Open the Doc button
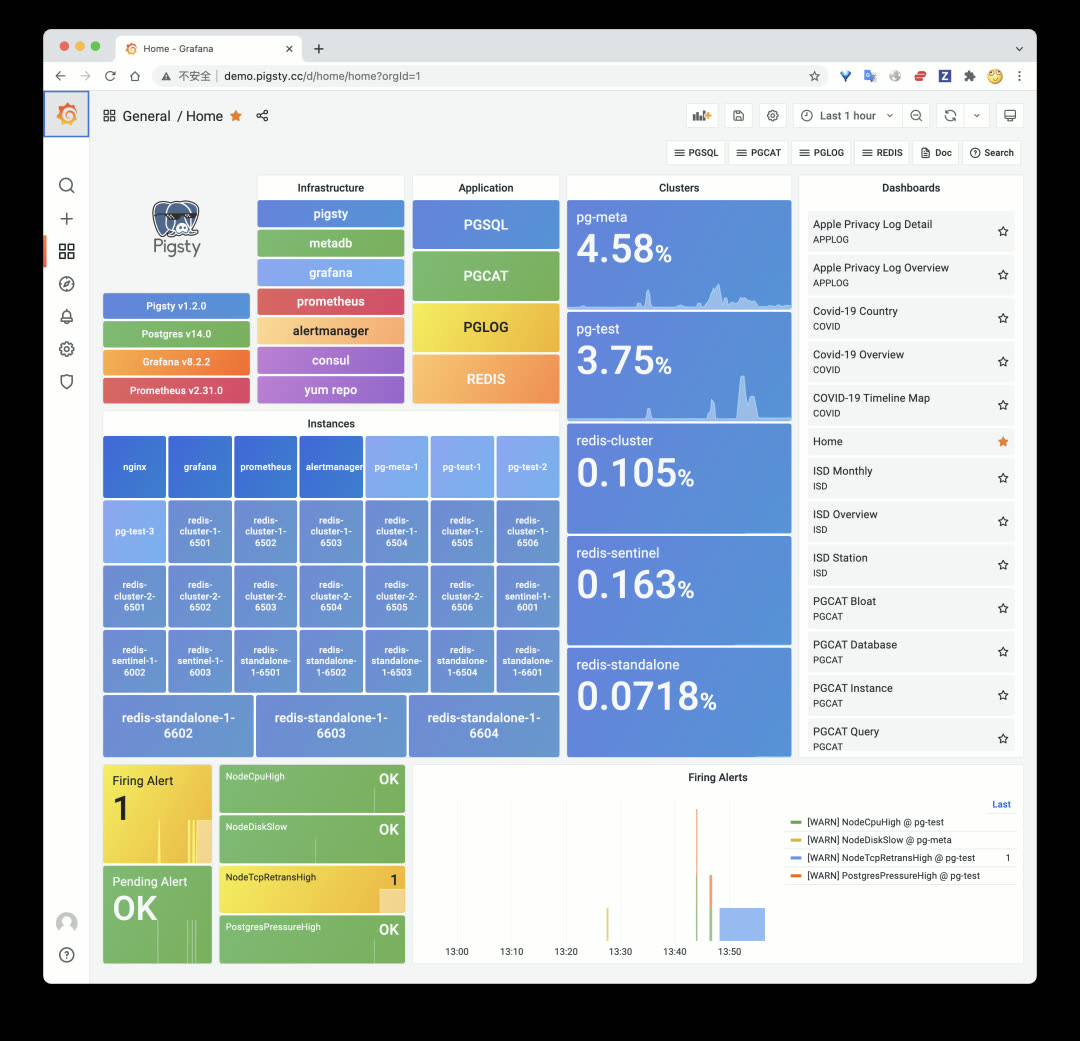Screen dimensions: 1080x1041 pos(935,152)
